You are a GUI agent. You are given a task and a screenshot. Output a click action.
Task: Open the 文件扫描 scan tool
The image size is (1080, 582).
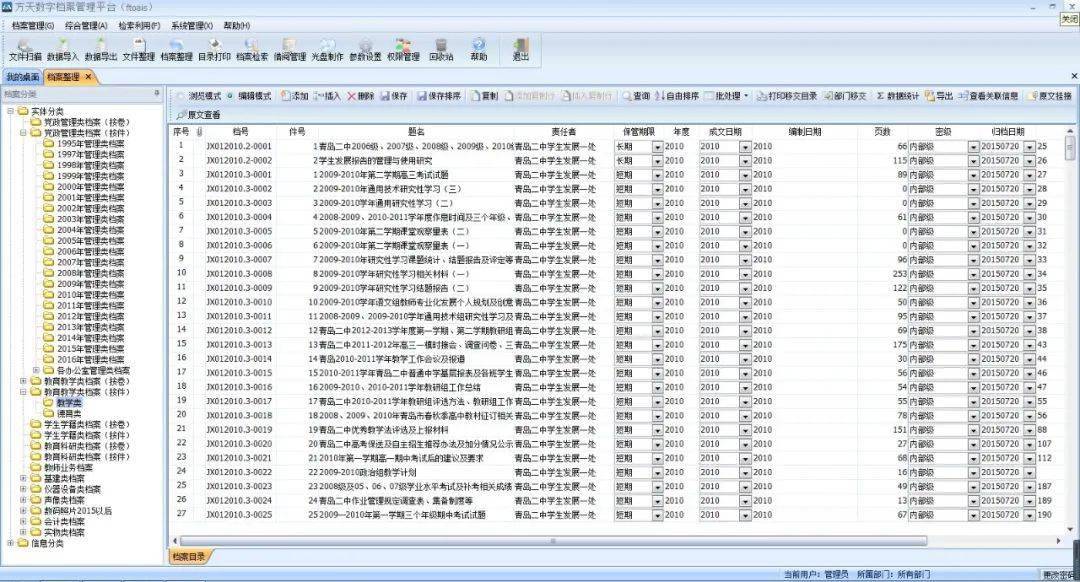(25, 50)
